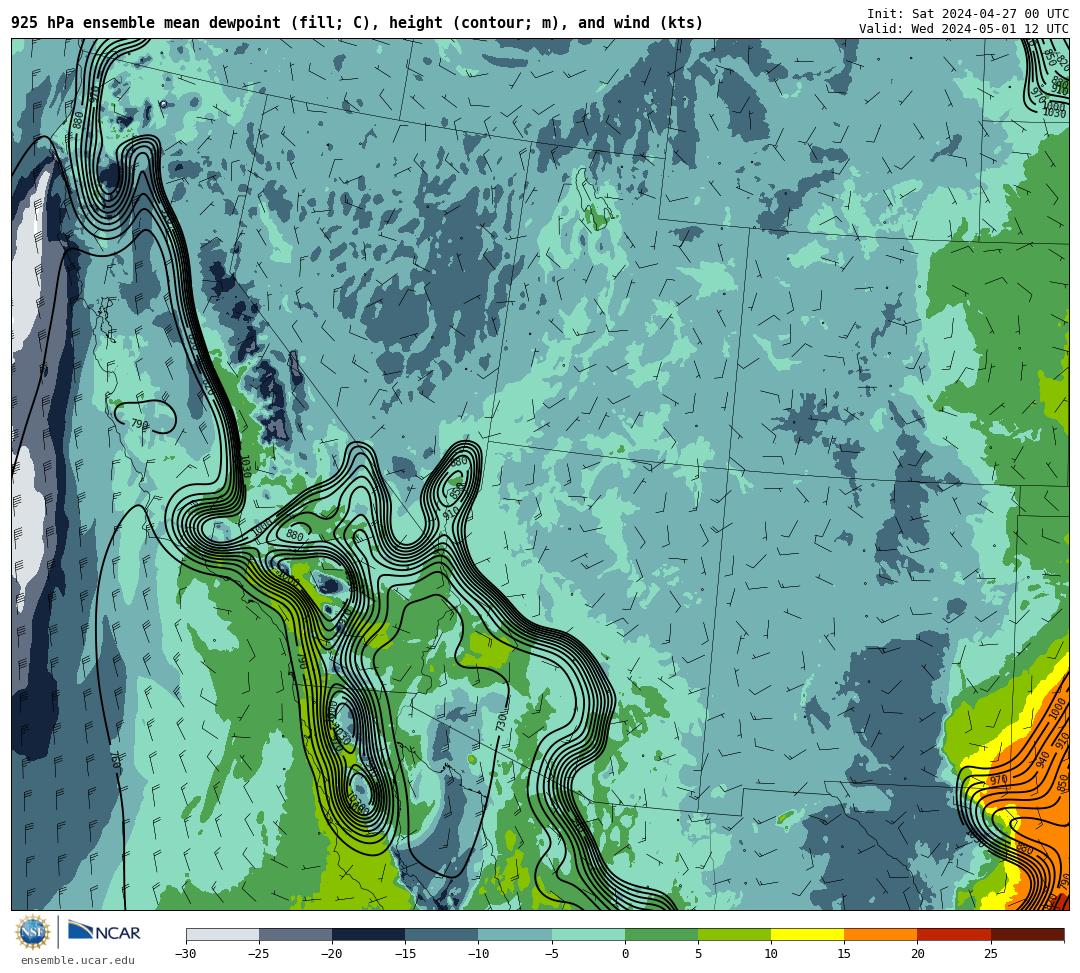This screenshot has height=973, width=1080.
Task: Click the ensemble.ucar.edu text
Action: click(x=77, y=960)
